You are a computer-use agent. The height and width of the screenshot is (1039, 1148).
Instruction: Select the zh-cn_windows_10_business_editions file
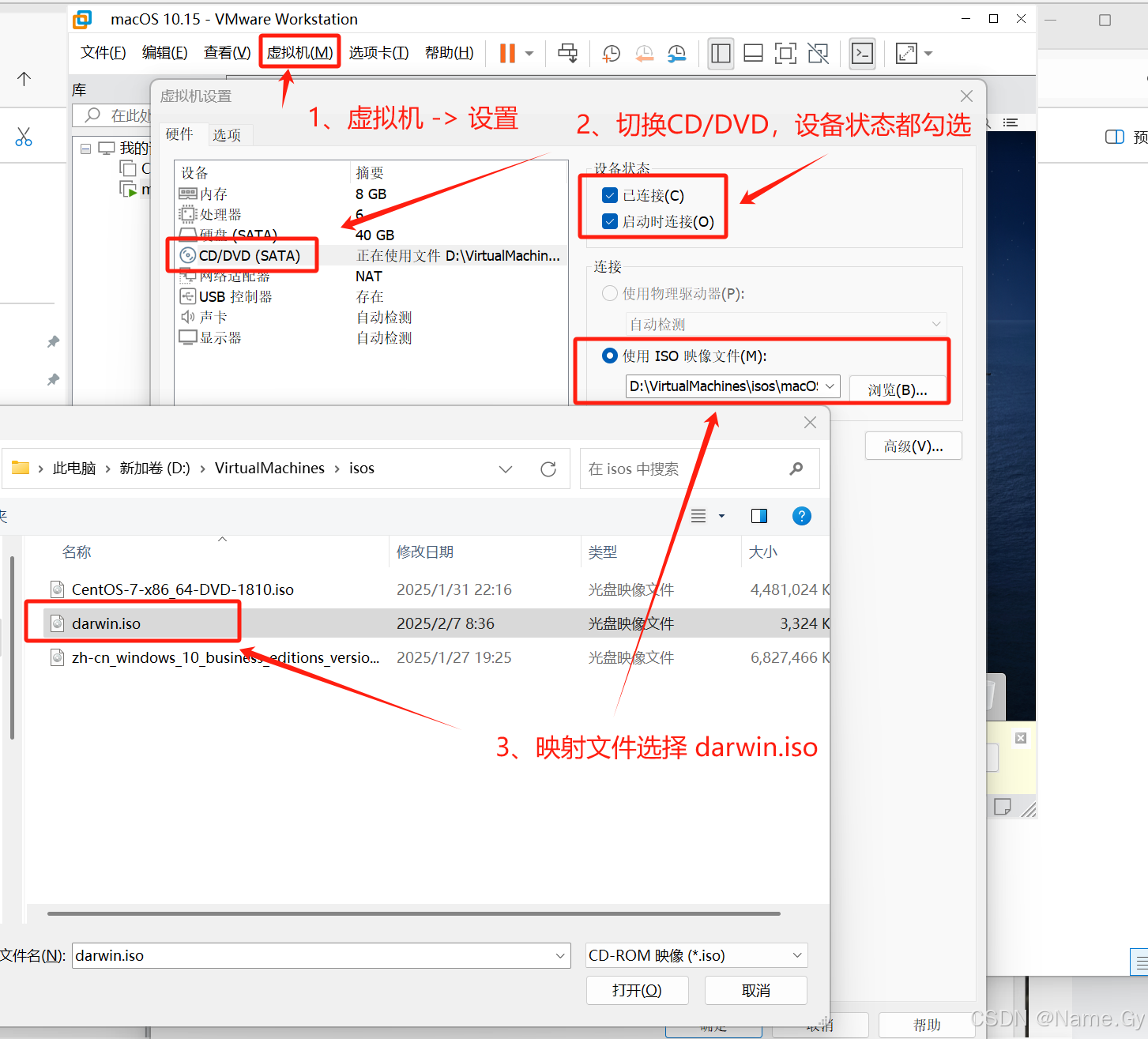point(225,658)
